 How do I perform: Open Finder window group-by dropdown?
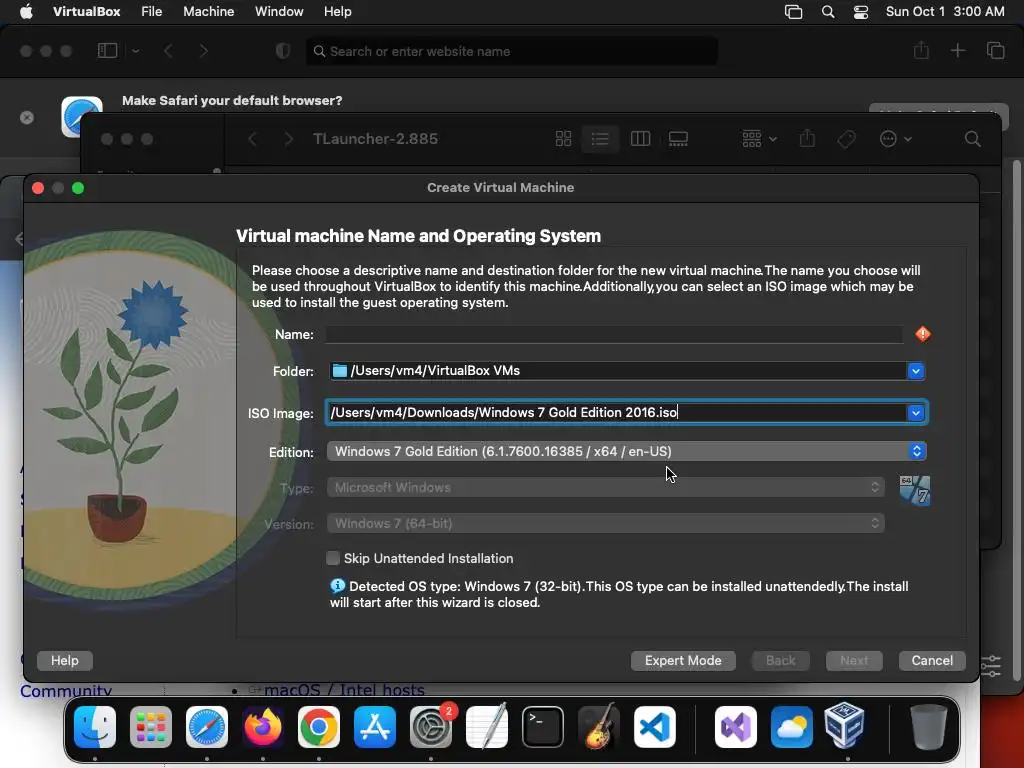pyautogui.click(x=759, y=138)
